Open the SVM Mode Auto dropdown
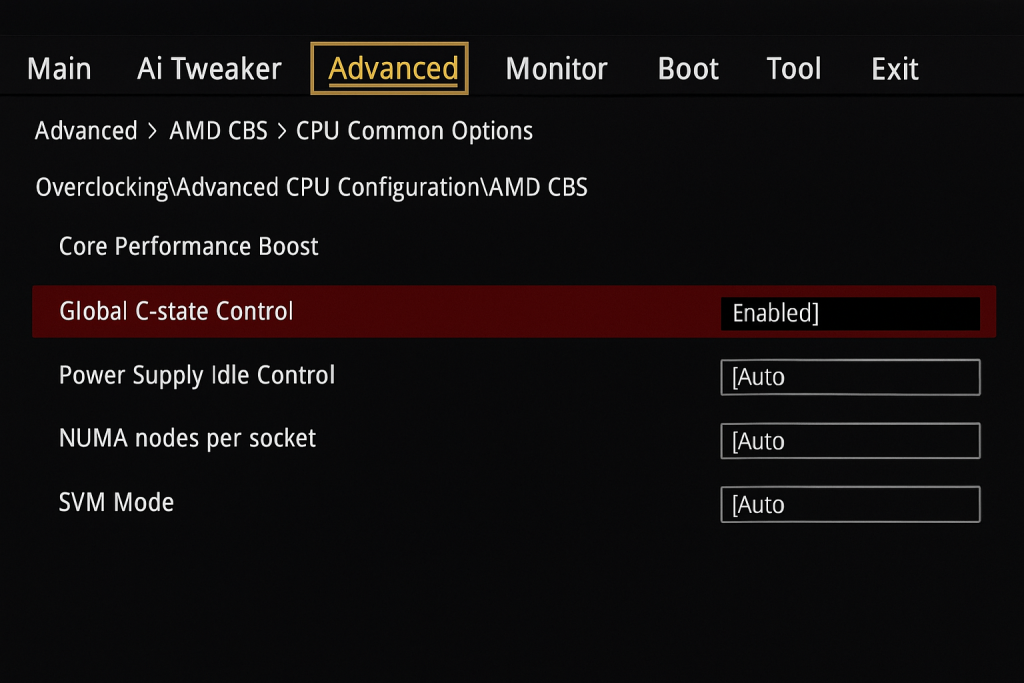 point(849,505)
